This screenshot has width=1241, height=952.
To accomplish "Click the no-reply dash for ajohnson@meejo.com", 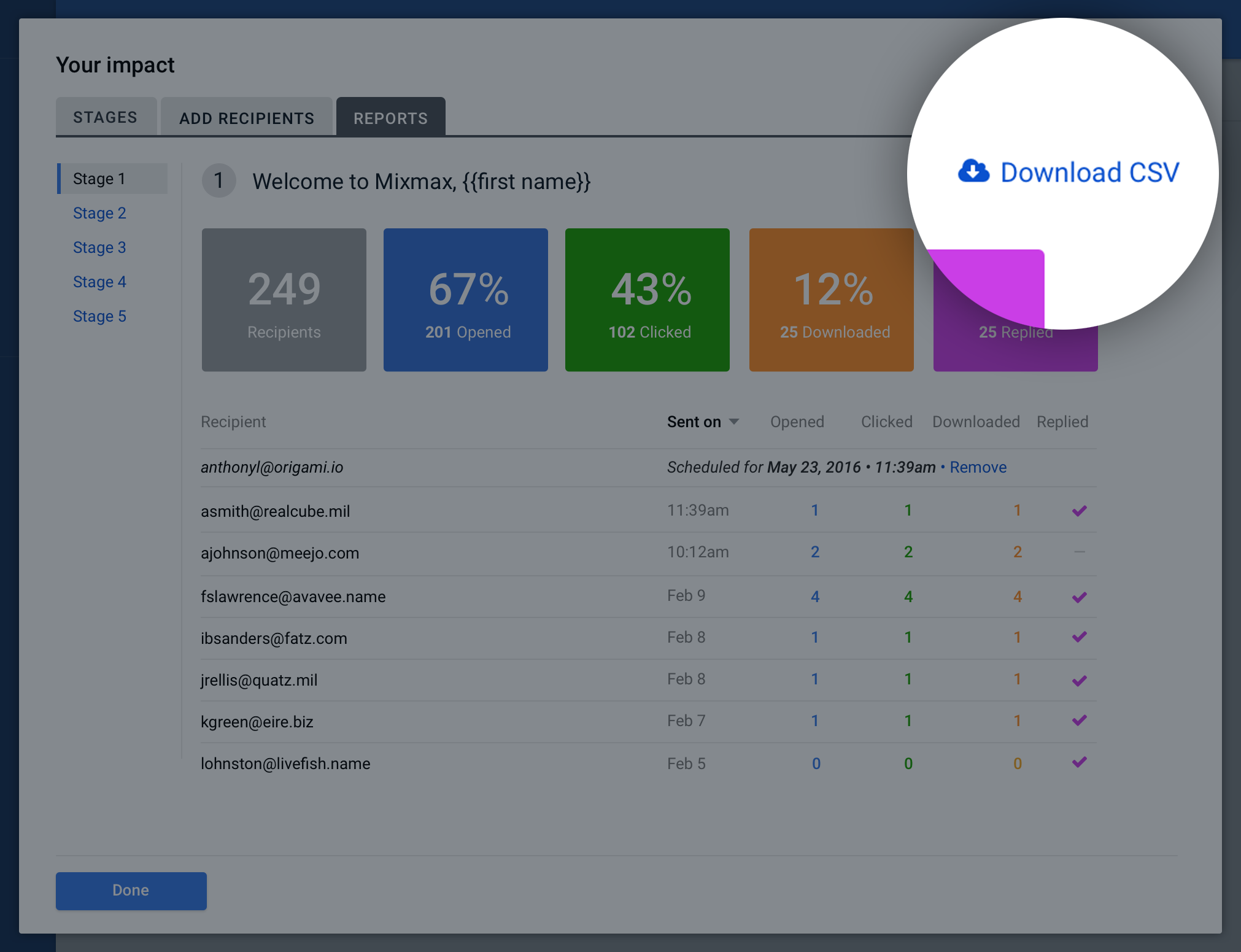I will tap(1080, 552).
